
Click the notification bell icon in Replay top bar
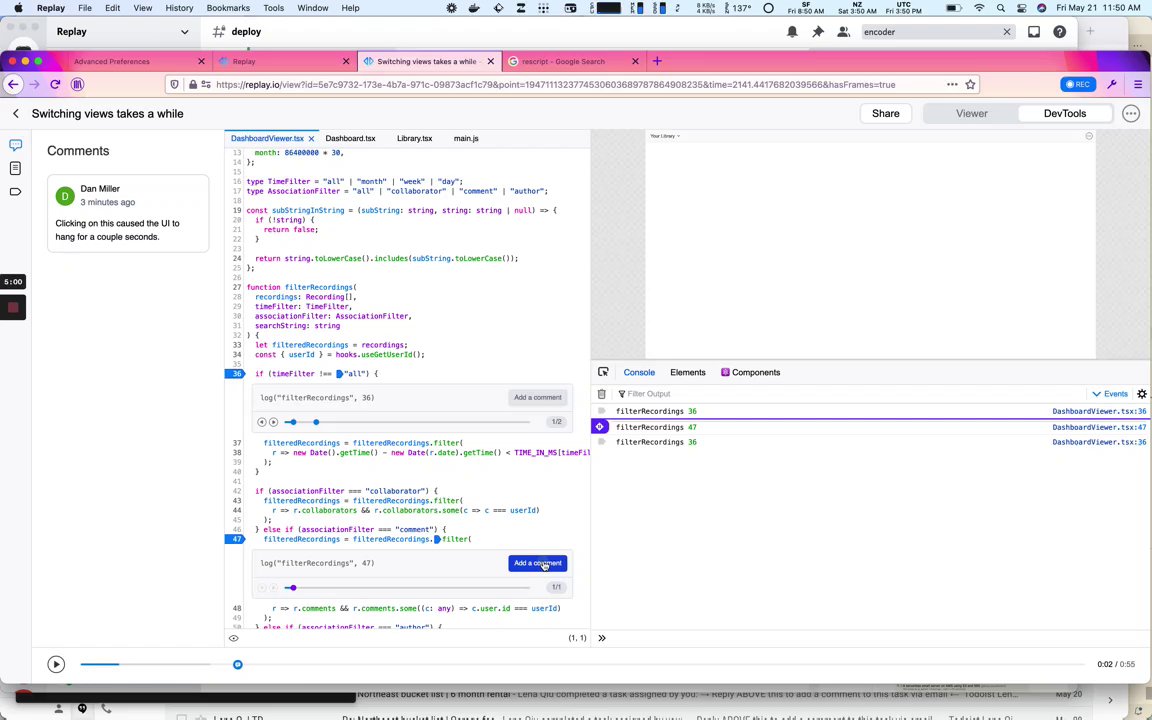(792, 32)
